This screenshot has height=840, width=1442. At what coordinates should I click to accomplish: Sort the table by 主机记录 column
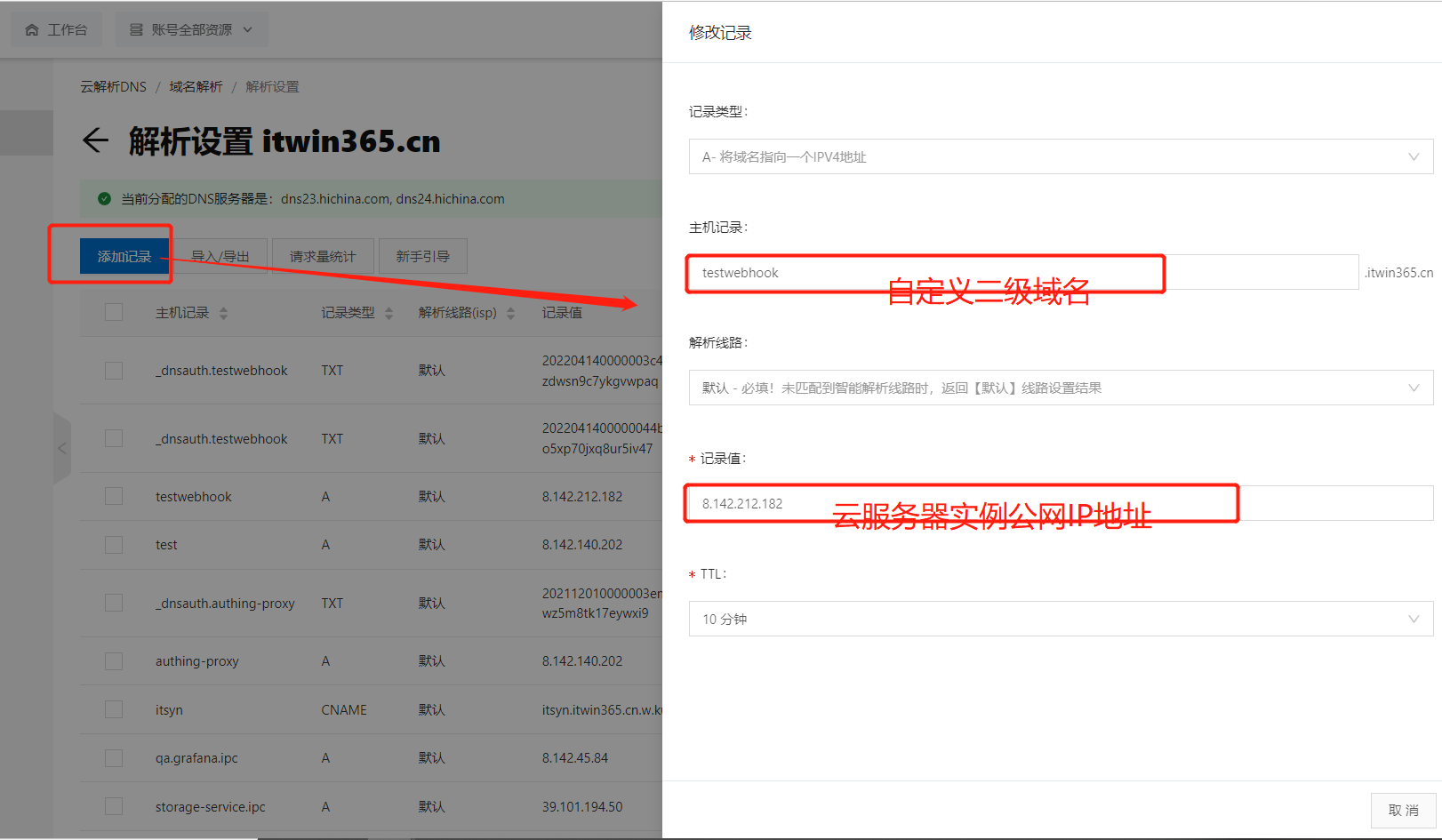pos(223,313)
